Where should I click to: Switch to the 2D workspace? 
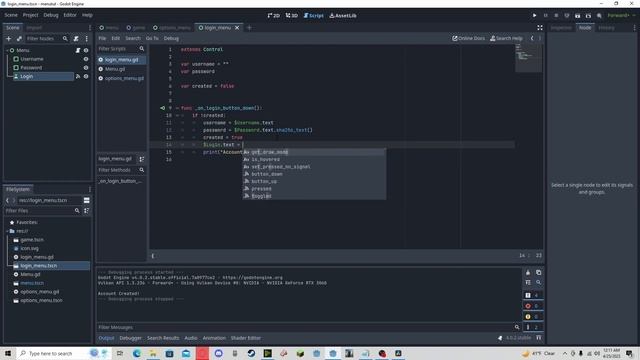click(x=273, y=16)
